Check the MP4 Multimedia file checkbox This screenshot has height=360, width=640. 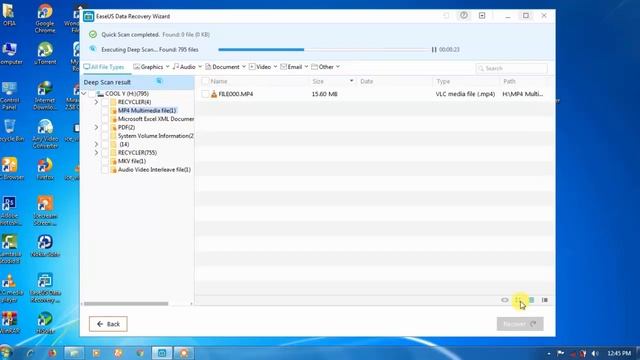(x=105, y=111)
